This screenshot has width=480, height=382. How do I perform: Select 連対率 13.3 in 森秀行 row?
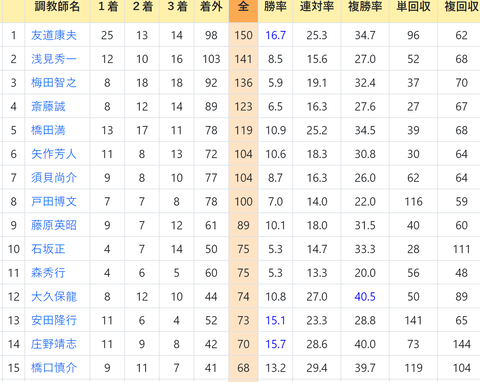[x=317, y=273]
